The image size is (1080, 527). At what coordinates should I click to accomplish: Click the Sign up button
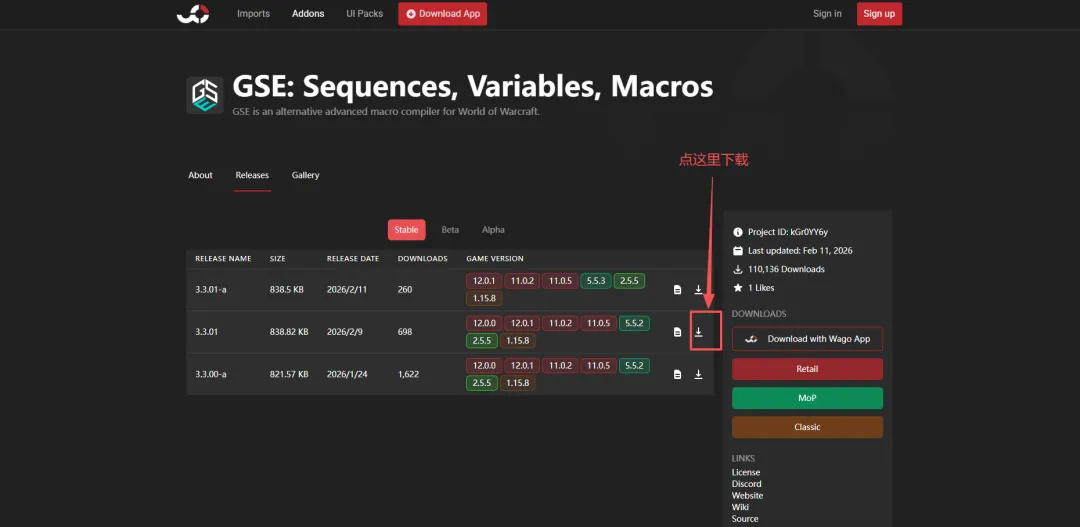click(x=879, y=14)
